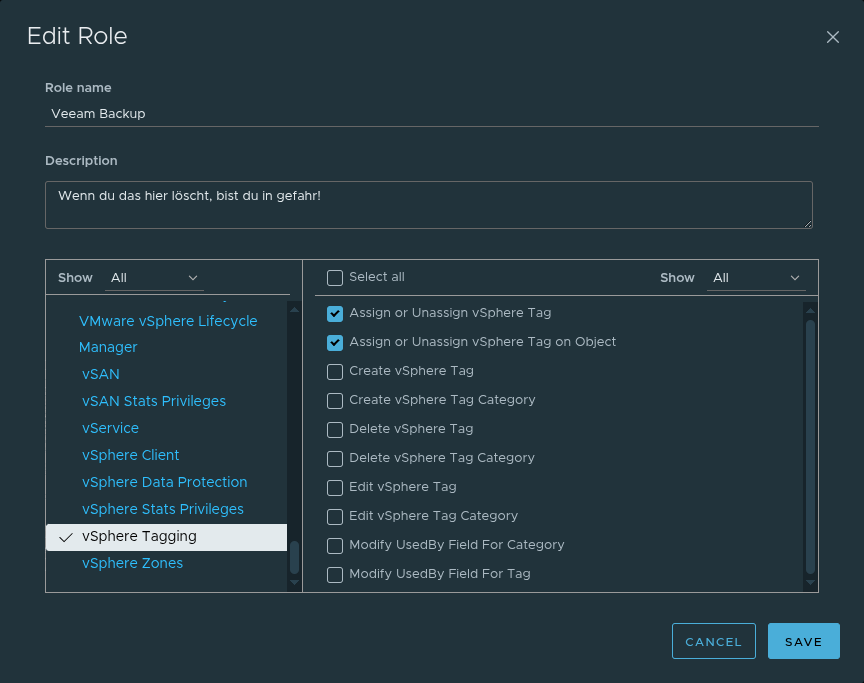Check the Select all checkbox
864x683 pixels.
[335, 278]
